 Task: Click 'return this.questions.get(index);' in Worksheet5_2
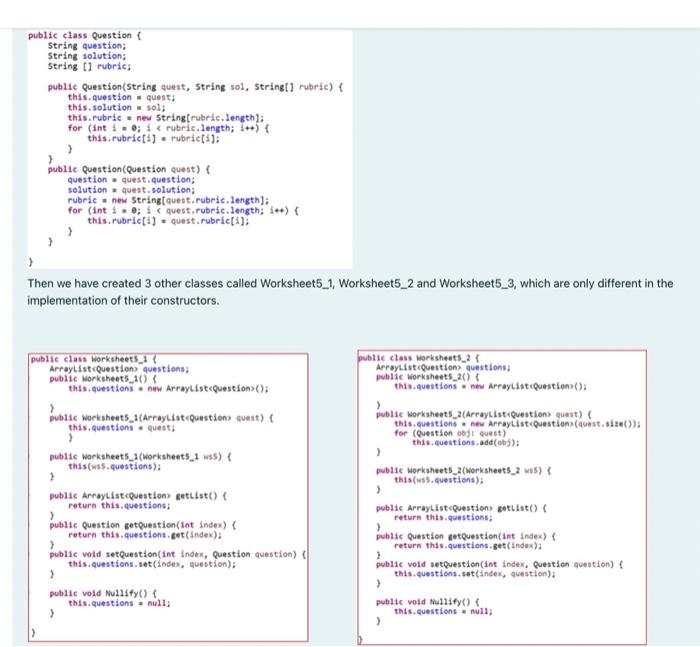tap(468, 546)
